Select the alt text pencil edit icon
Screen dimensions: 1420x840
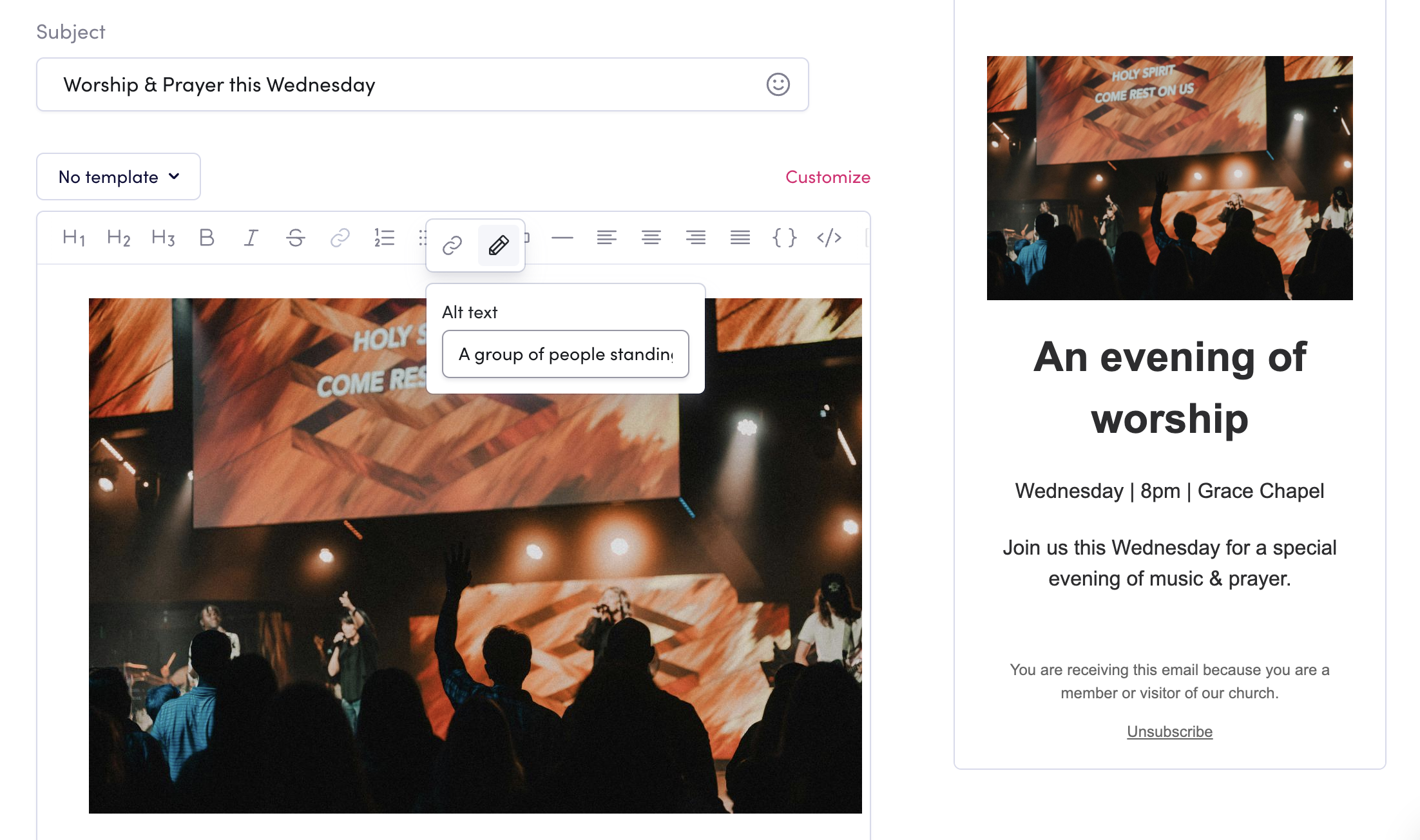point(498,245)
